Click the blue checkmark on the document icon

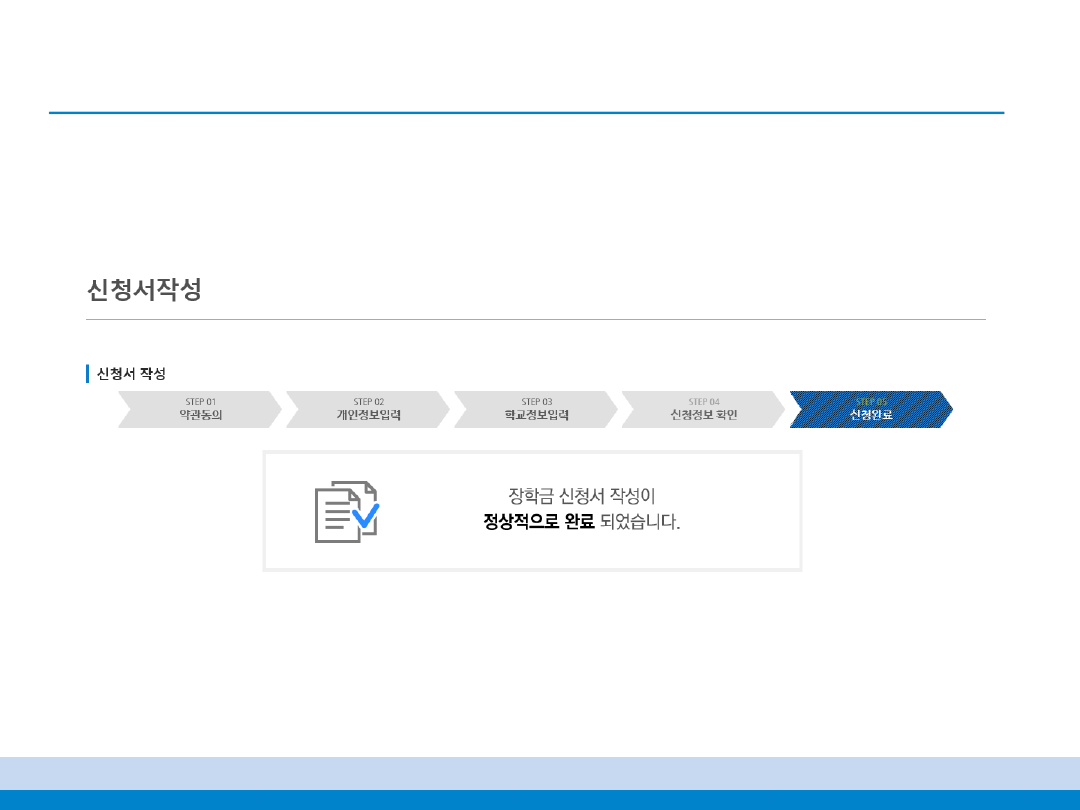[366, 516]
